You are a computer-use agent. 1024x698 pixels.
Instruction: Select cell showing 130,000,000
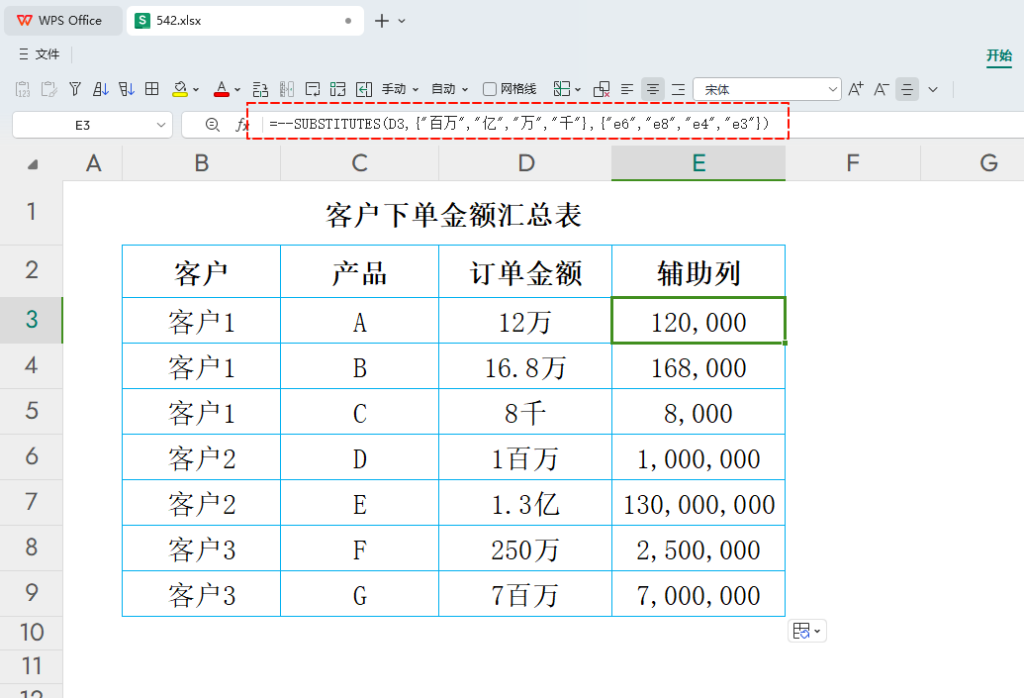pos(698,503)
